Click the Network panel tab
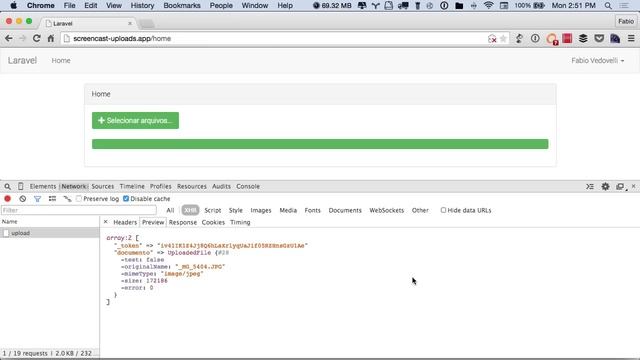Image resolution: width=640 pixels, height=360 pixels. [x=74, y=186]
